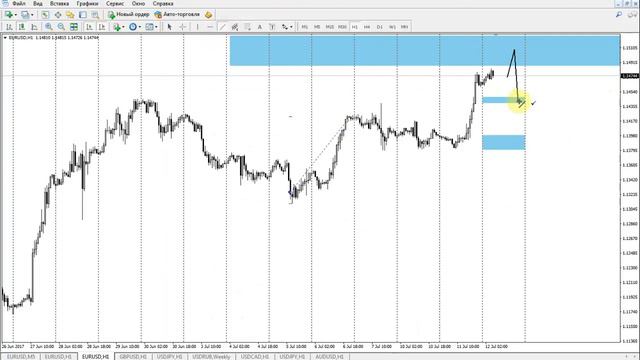Select the Horizontal Line tool
The image size is (640, 360).
point(210,27)
